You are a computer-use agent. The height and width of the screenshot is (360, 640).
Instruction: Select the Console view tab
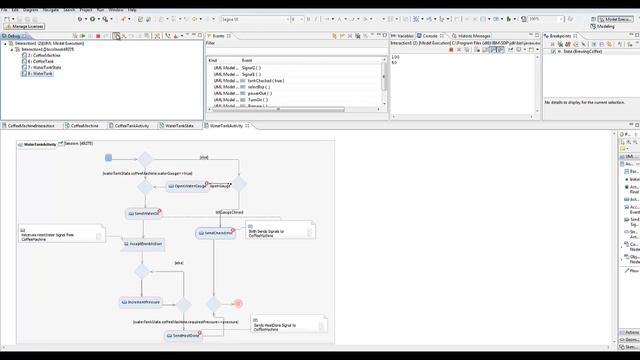click(x=429, y=36)
